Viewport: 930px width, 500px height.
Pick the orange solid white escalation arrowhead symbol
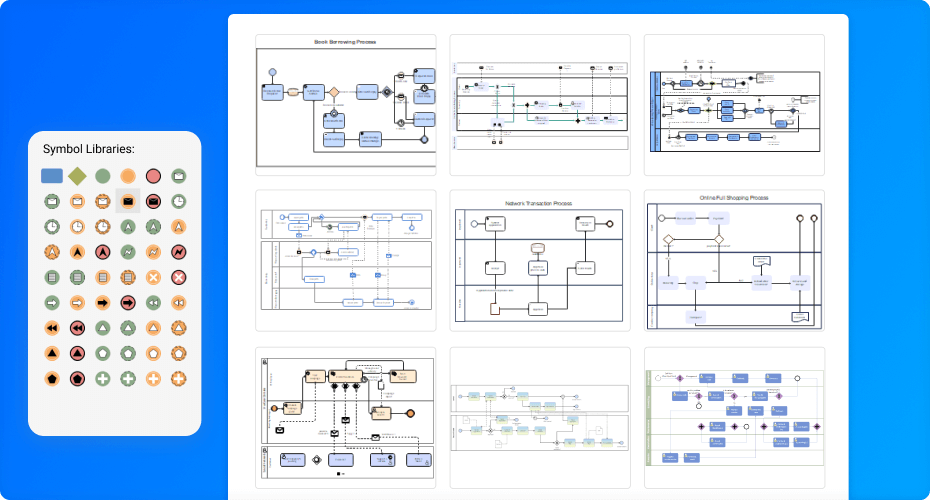179,227
